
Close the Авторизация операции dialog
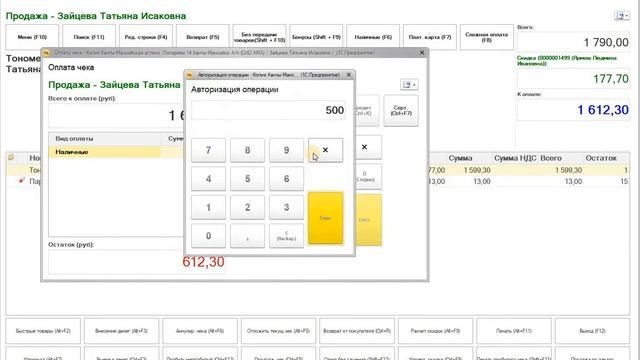(x=349, y=75)
